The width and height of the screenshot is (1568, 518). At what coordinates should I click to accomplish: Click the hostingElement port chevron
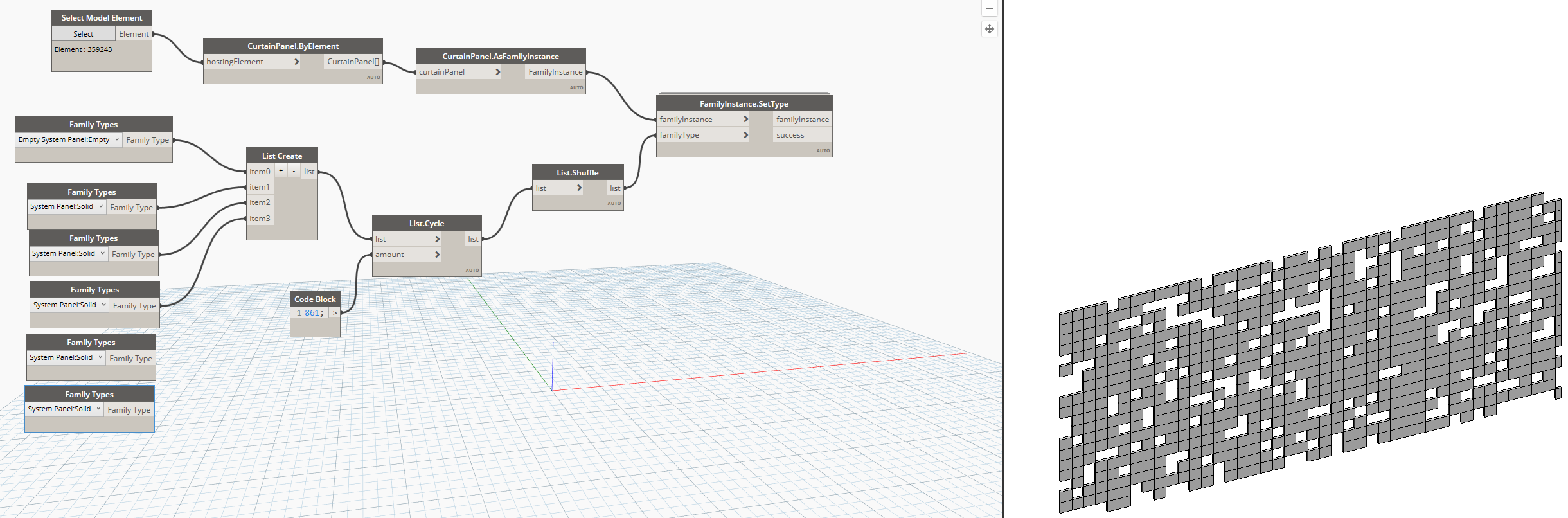tap(296, 62)
